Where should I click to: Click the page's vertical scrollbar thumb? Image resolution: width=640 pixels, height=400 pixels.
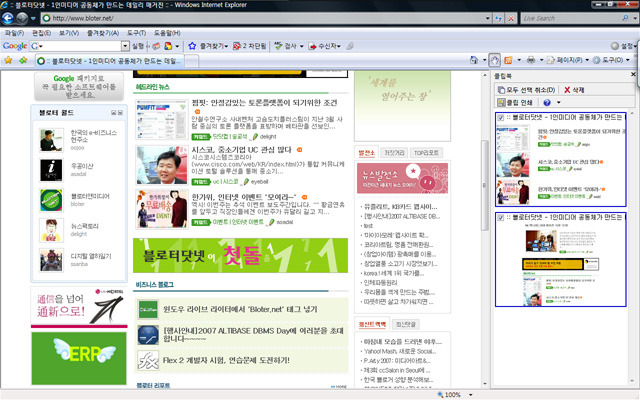point(485,186)
